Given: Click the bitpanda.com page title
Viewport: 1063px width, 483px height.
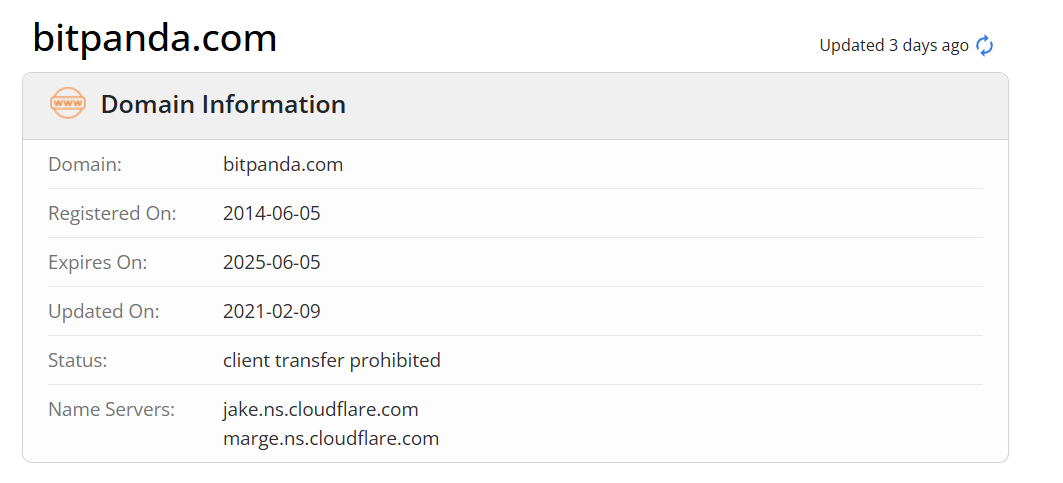Looking at the screenshot, I should (x=154, y=39).
